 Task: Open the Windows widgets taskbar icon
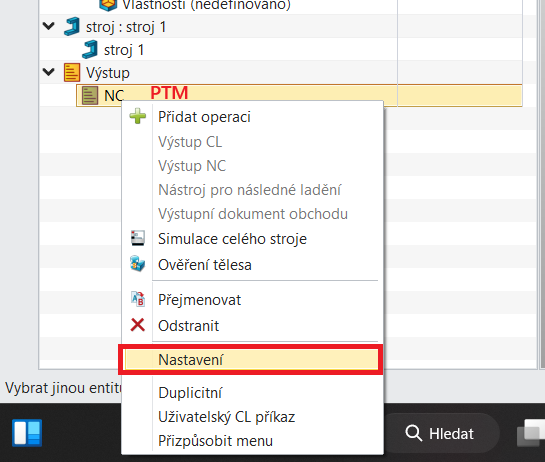point(27,433)
